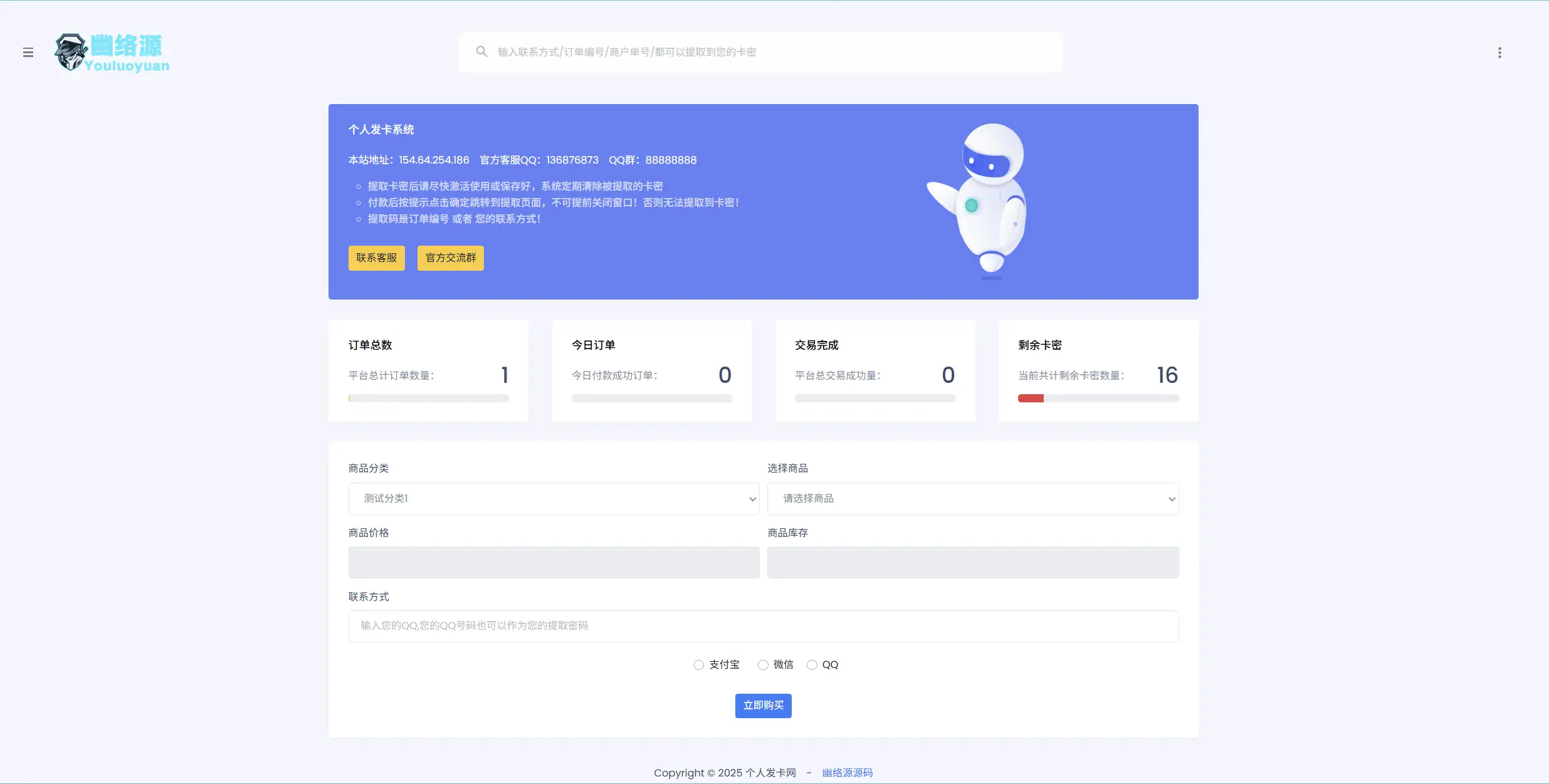Open the 幽络源源码 footer link
The height and width of the screenshot is (784, 1549).
point(847,773)
